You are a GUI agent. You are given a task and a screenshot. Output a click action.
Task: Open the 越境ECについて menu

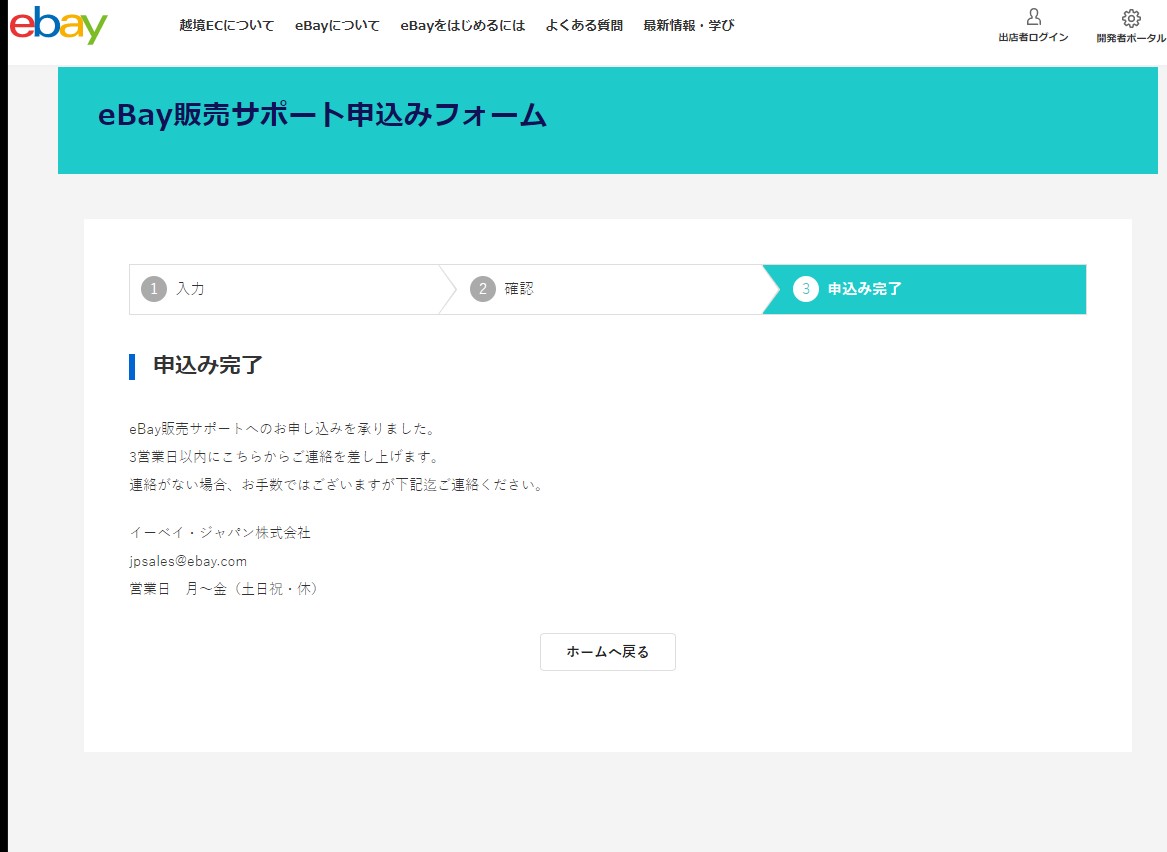[226, 25]
